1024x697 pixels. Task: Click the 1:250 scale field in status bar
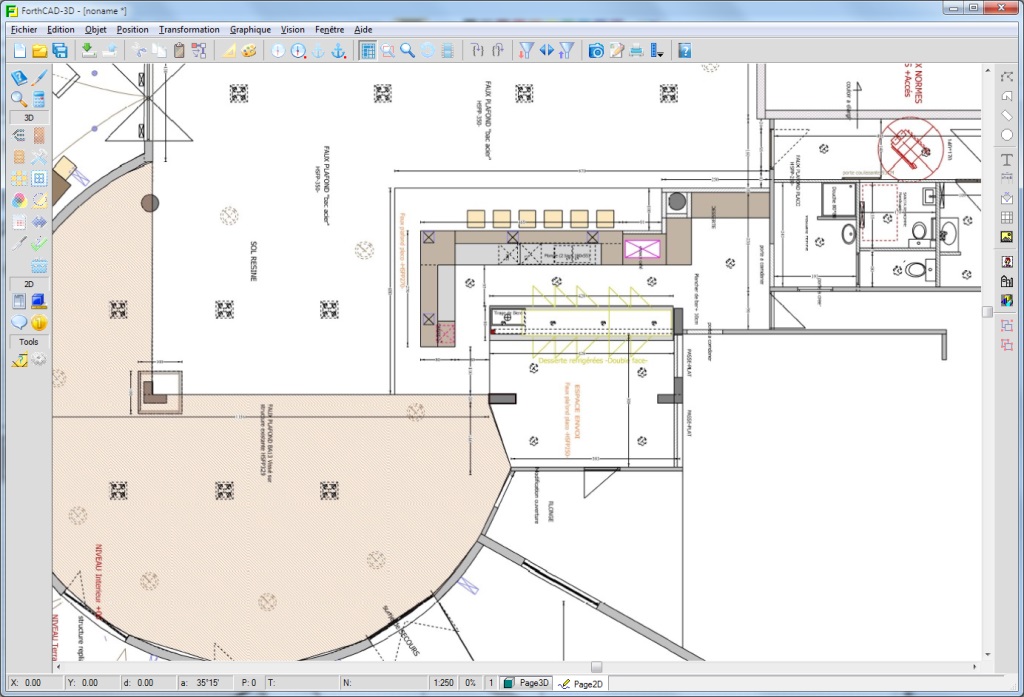pos(442,683)
